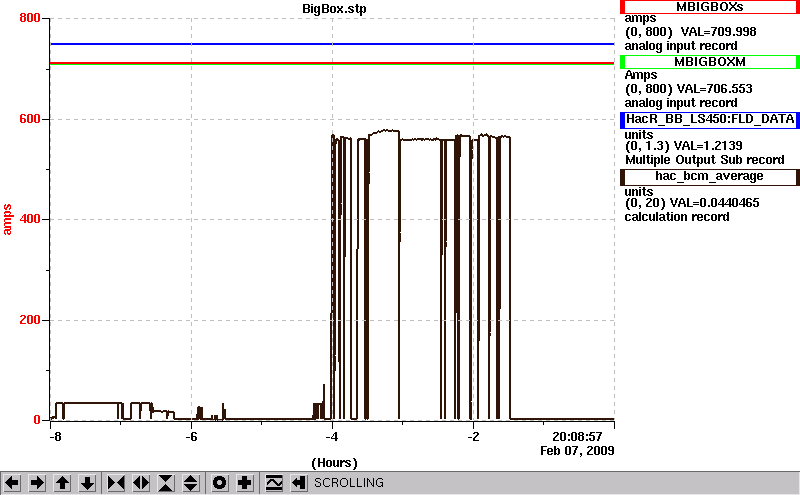
Task: Click the vertical zoom-in hourglass icon
Action: click(x=166, y=482)
